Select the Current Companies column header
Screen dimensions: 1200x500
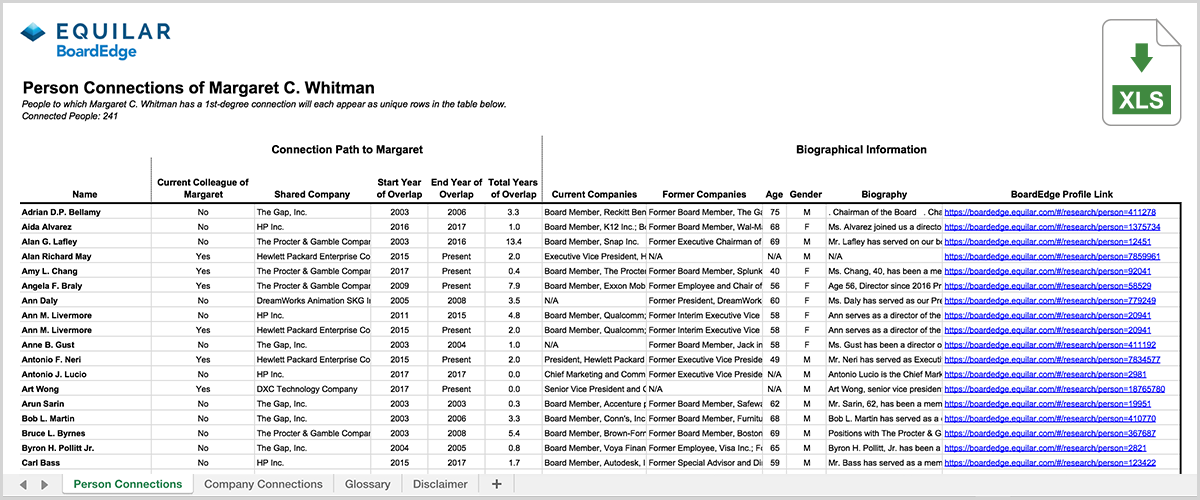594,194
